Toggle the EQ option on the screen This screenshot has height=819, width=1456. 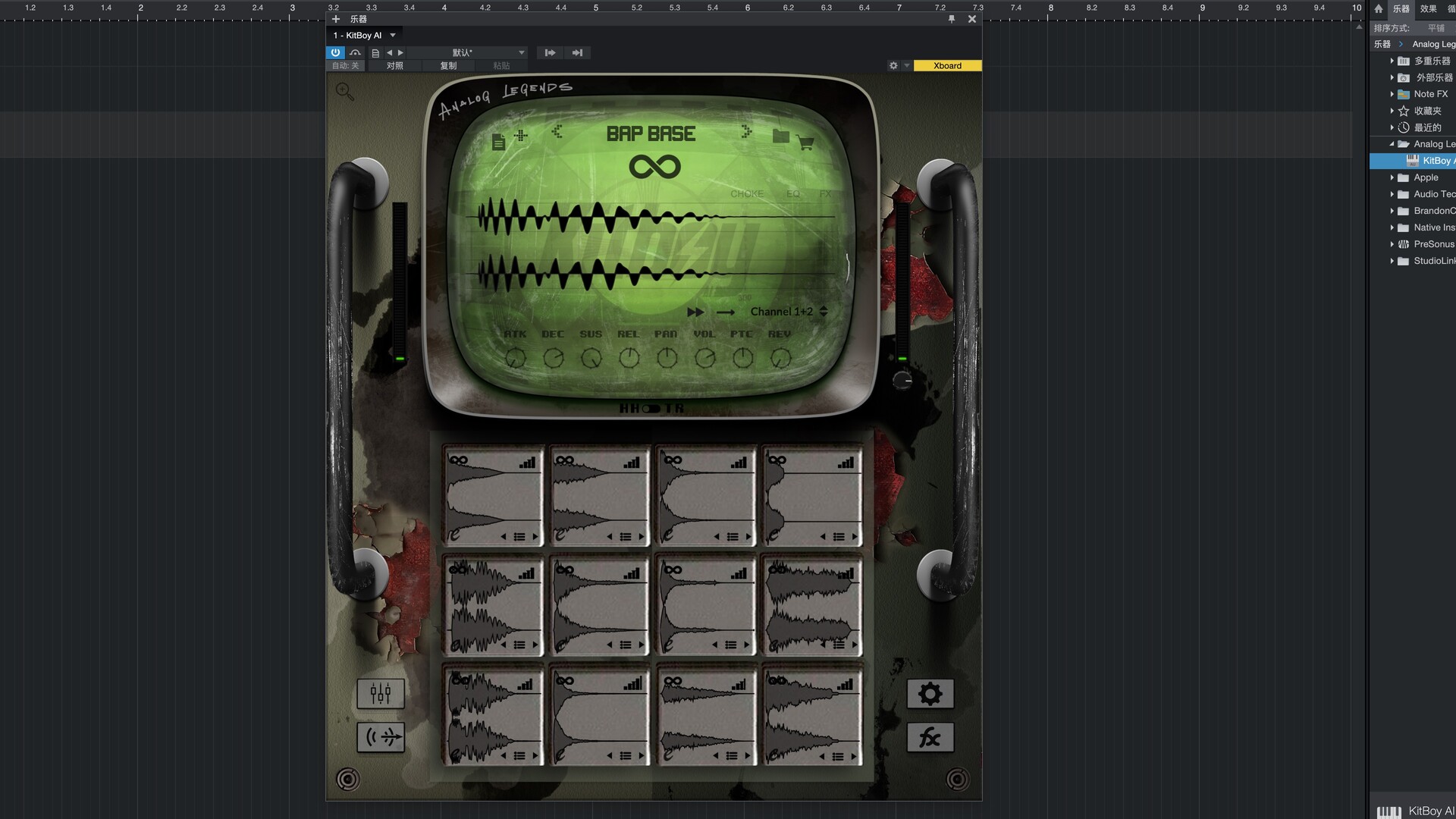793,194
